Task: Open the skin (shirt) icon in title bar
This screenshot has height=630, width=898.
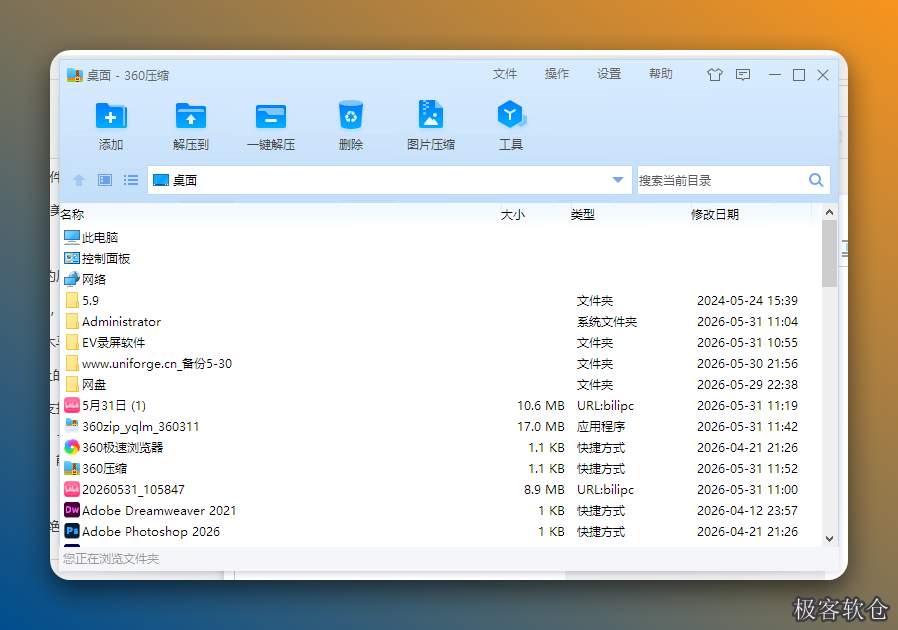Action: [714, 75]
